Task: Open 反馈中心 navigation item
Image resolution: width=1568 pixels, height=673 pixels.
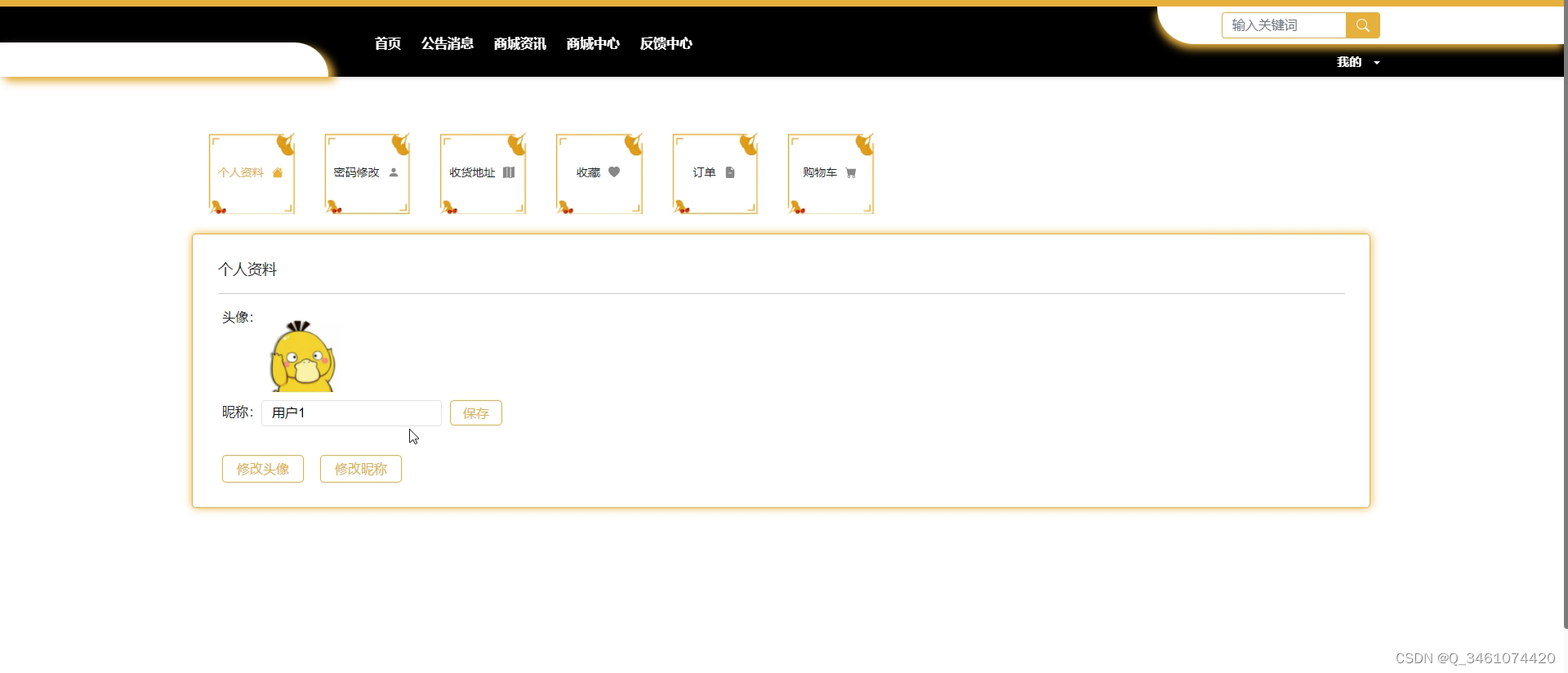Action: pos(666,43)
